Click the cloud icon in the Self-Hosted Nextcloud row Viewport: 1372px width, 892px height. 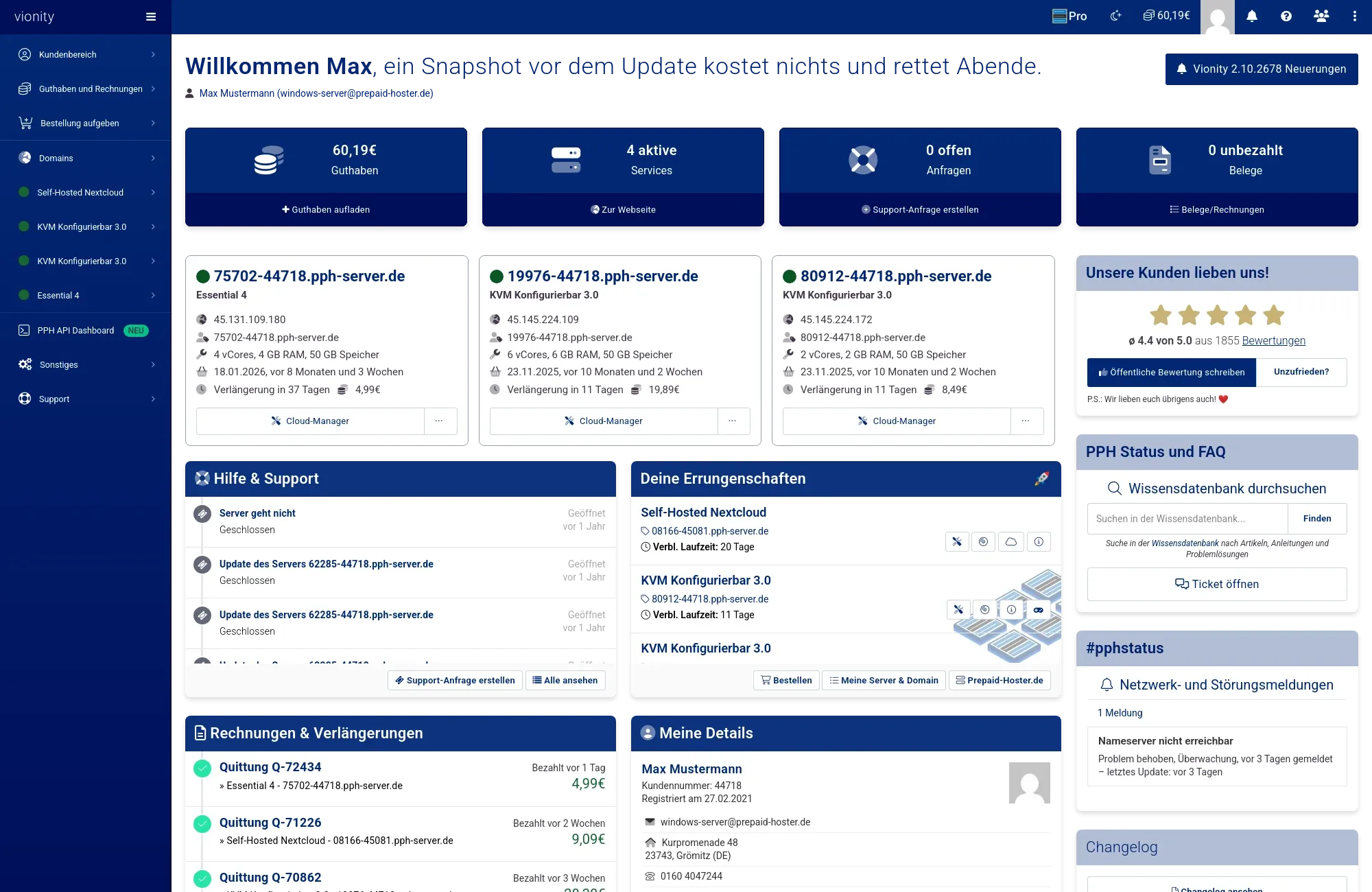point(1011,542)
